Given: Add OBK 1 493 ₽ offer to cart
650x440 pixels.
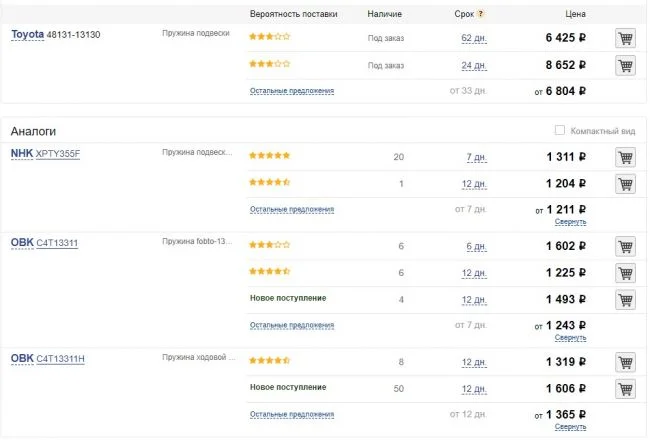Looking at the screenshot, I should coord(625,299).
